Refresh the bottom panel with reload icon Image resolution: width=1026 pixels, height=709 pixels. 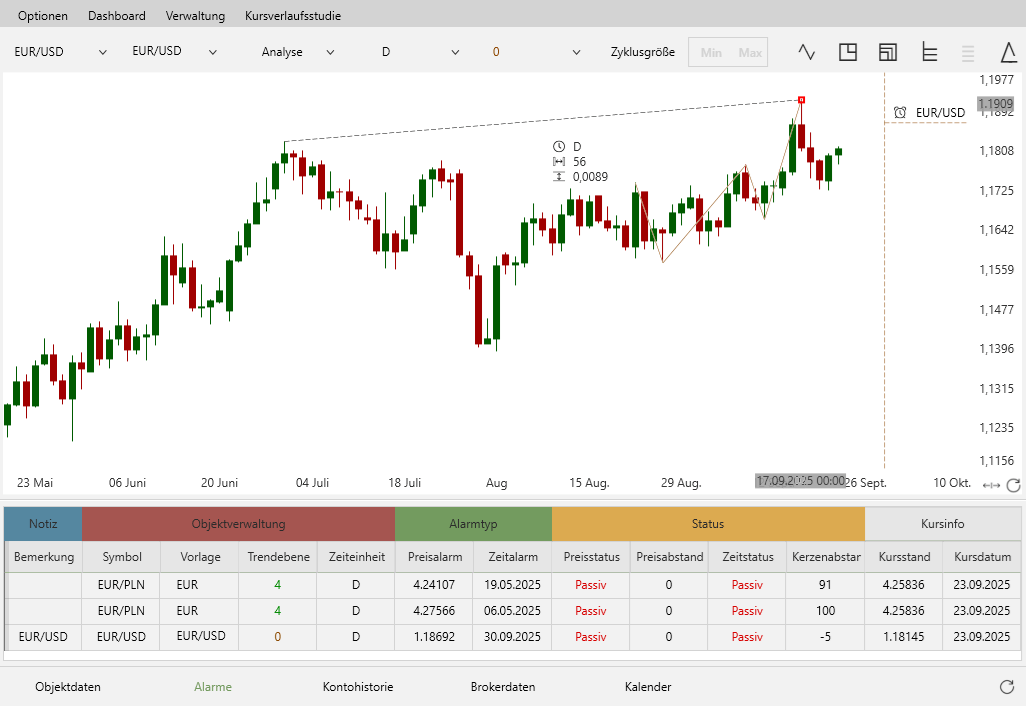coord(1007,687)
